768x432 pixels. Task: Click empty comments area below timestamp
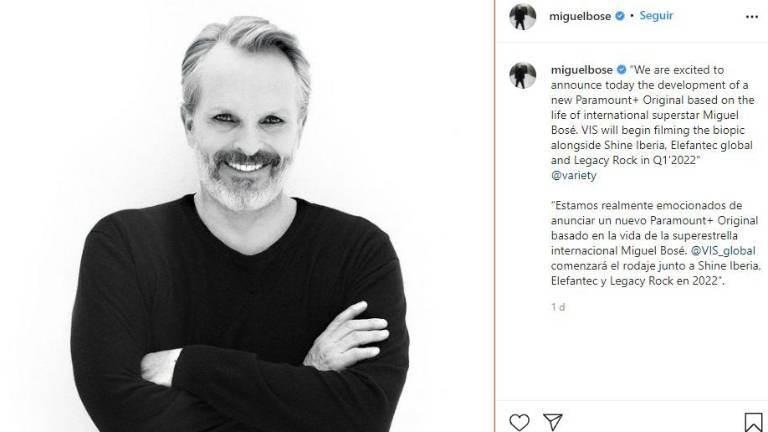click(x=632, y=358)
